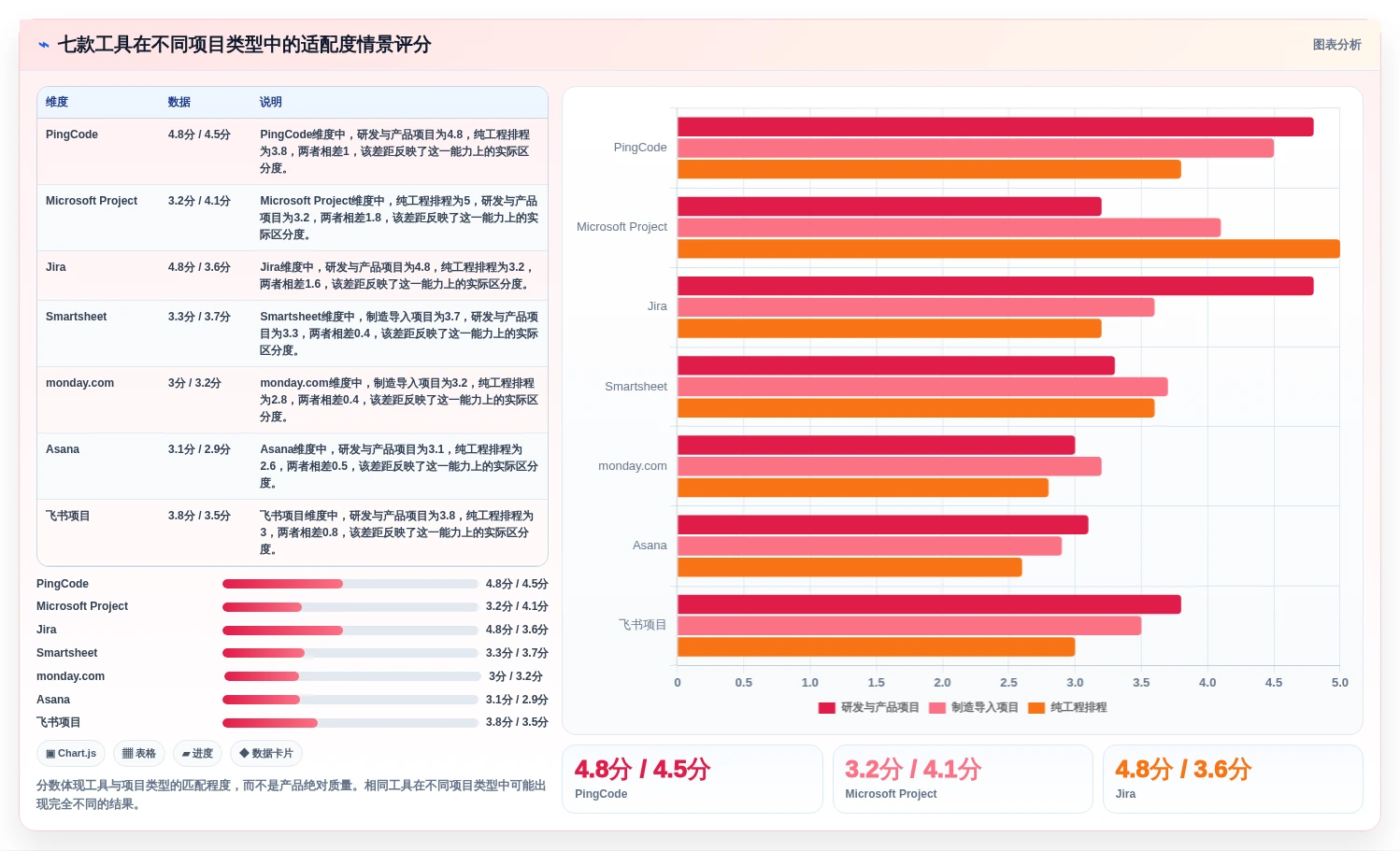Click the Smartsheet chart axis label
Viewport: 1400px width, 851px height.
point(636,387)
